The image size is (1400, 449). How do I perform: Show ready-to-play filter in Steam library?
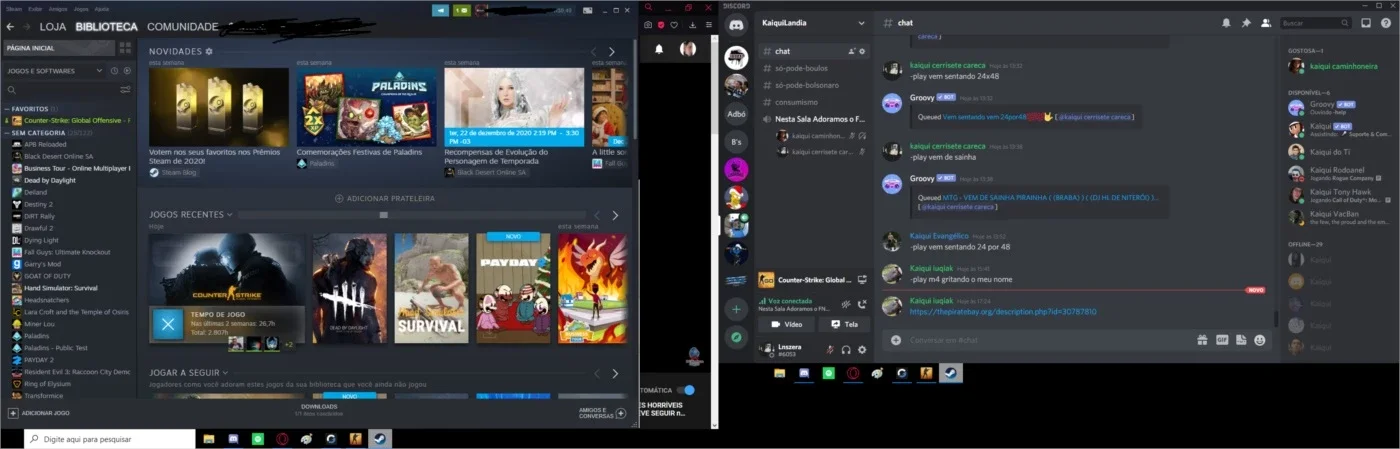coord(126,71)
